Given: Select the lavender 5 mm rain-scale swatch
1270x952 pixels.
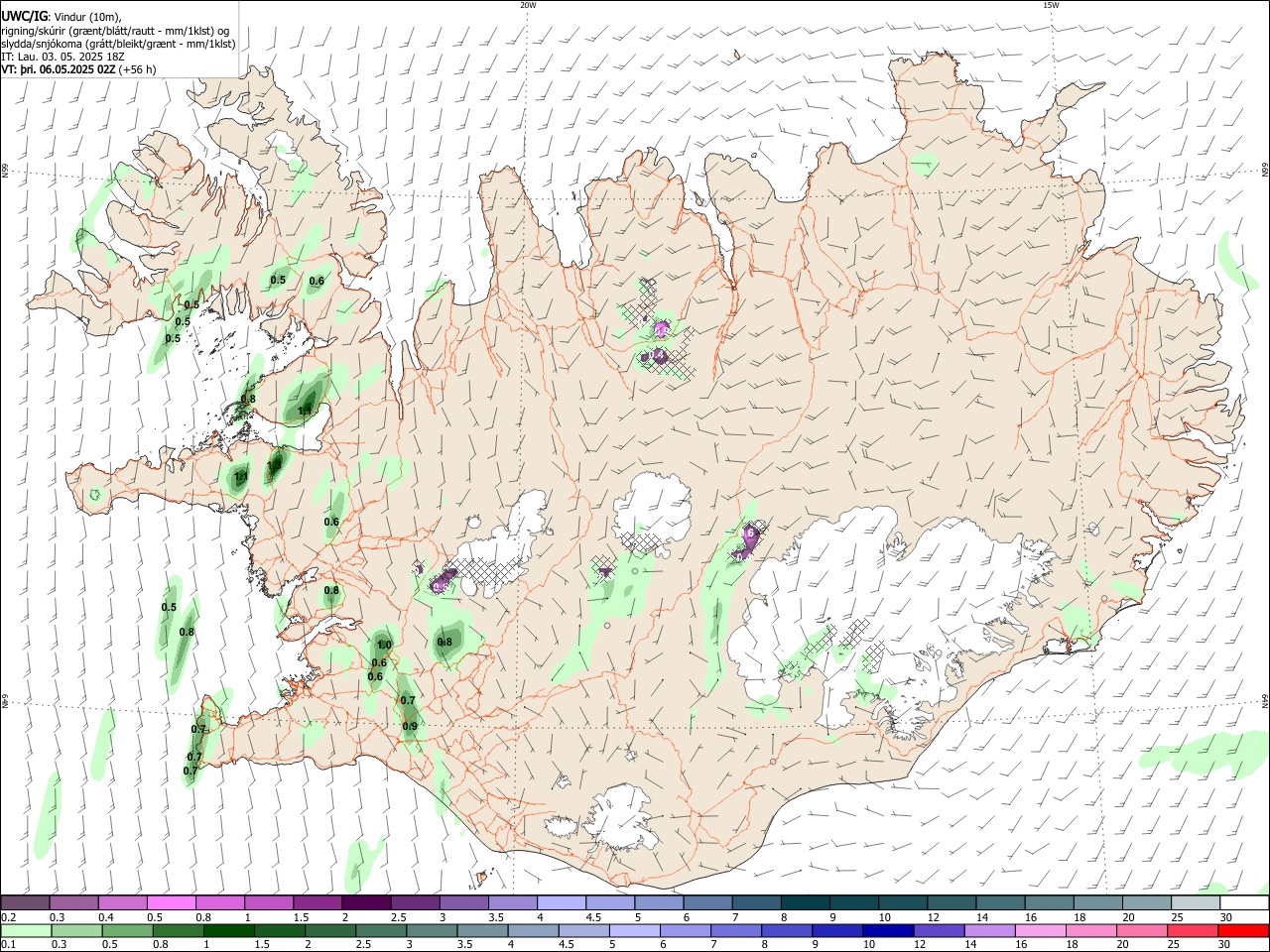Looking at the screenshot, I should coord(633,931).
